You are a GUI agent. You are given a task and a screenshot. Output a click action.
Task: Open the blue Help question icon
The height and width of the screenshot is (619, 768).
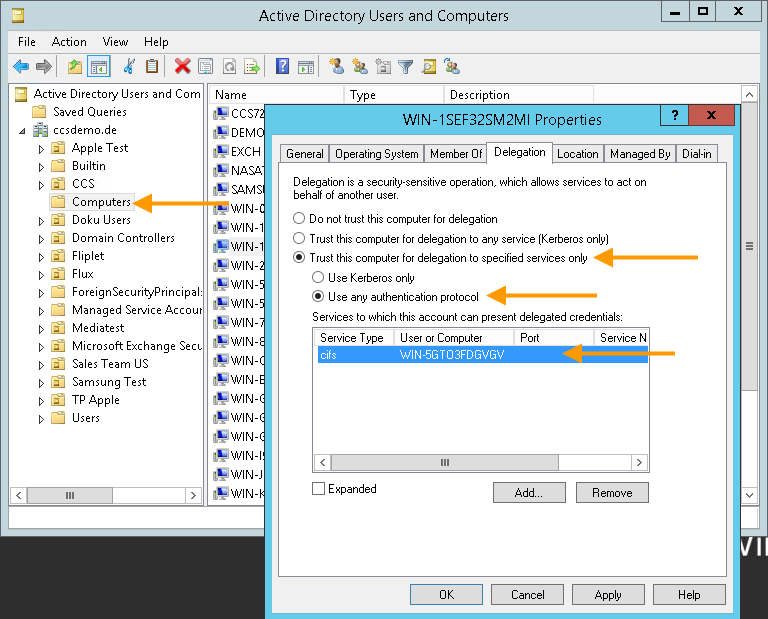(283, 66)
